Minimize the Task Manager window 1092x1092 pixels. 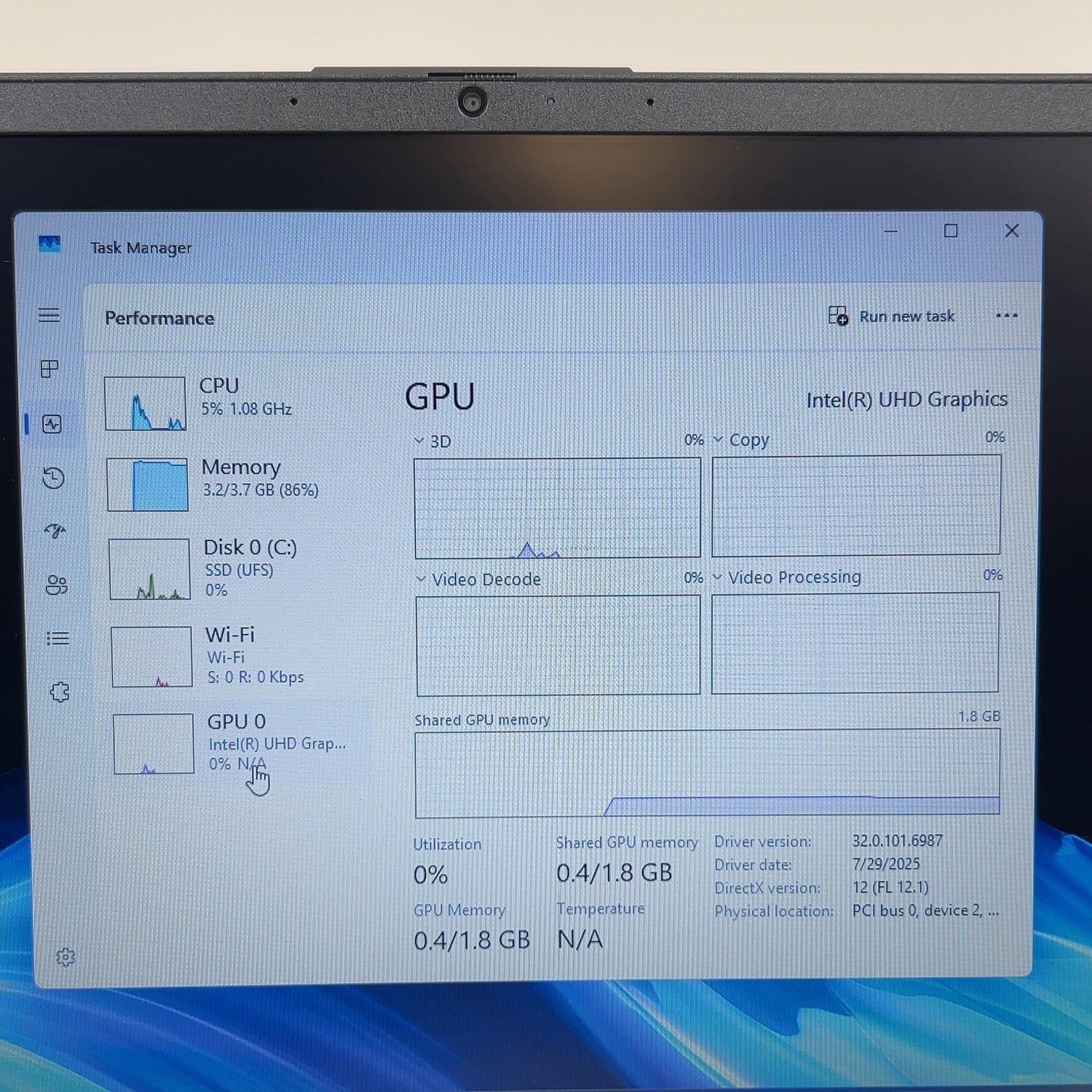coord(891,232)
